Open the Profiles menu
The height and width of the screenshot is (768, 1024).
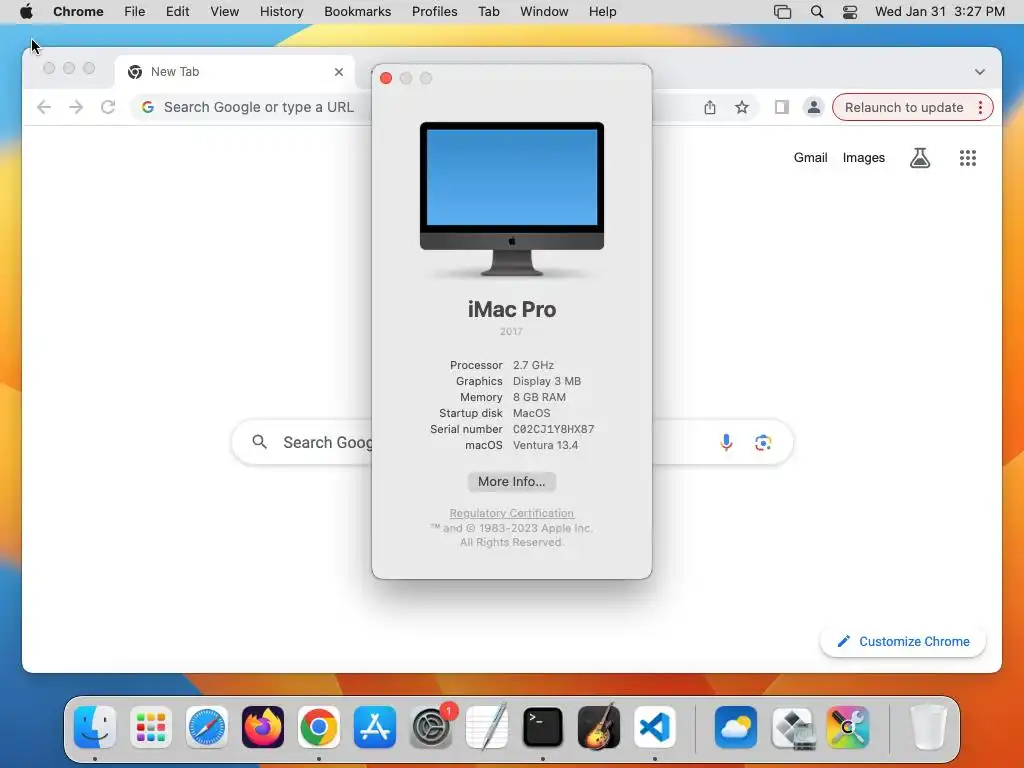click(434, 12)
